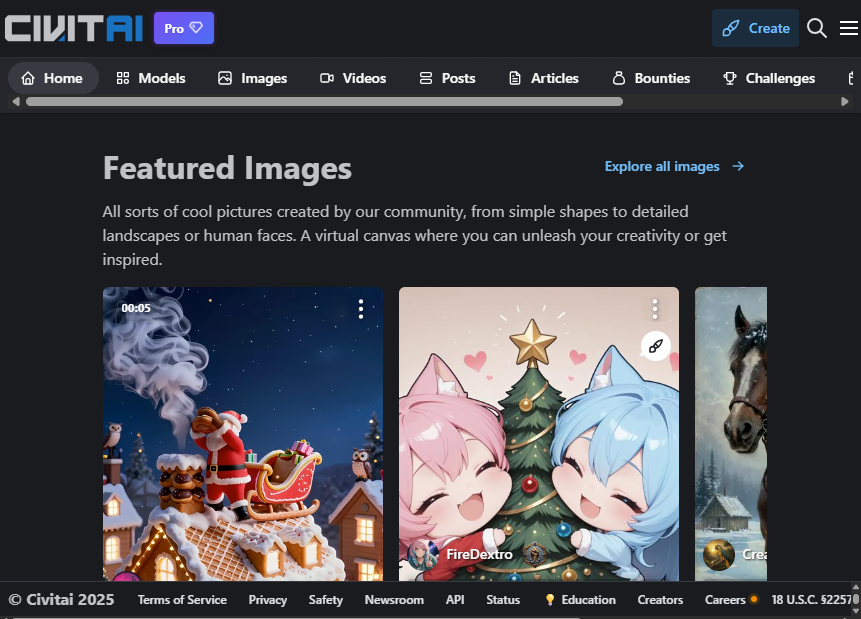Screen dimensions: 861x619
Task: Click the Pro membership badge
Action: (184, 28)
